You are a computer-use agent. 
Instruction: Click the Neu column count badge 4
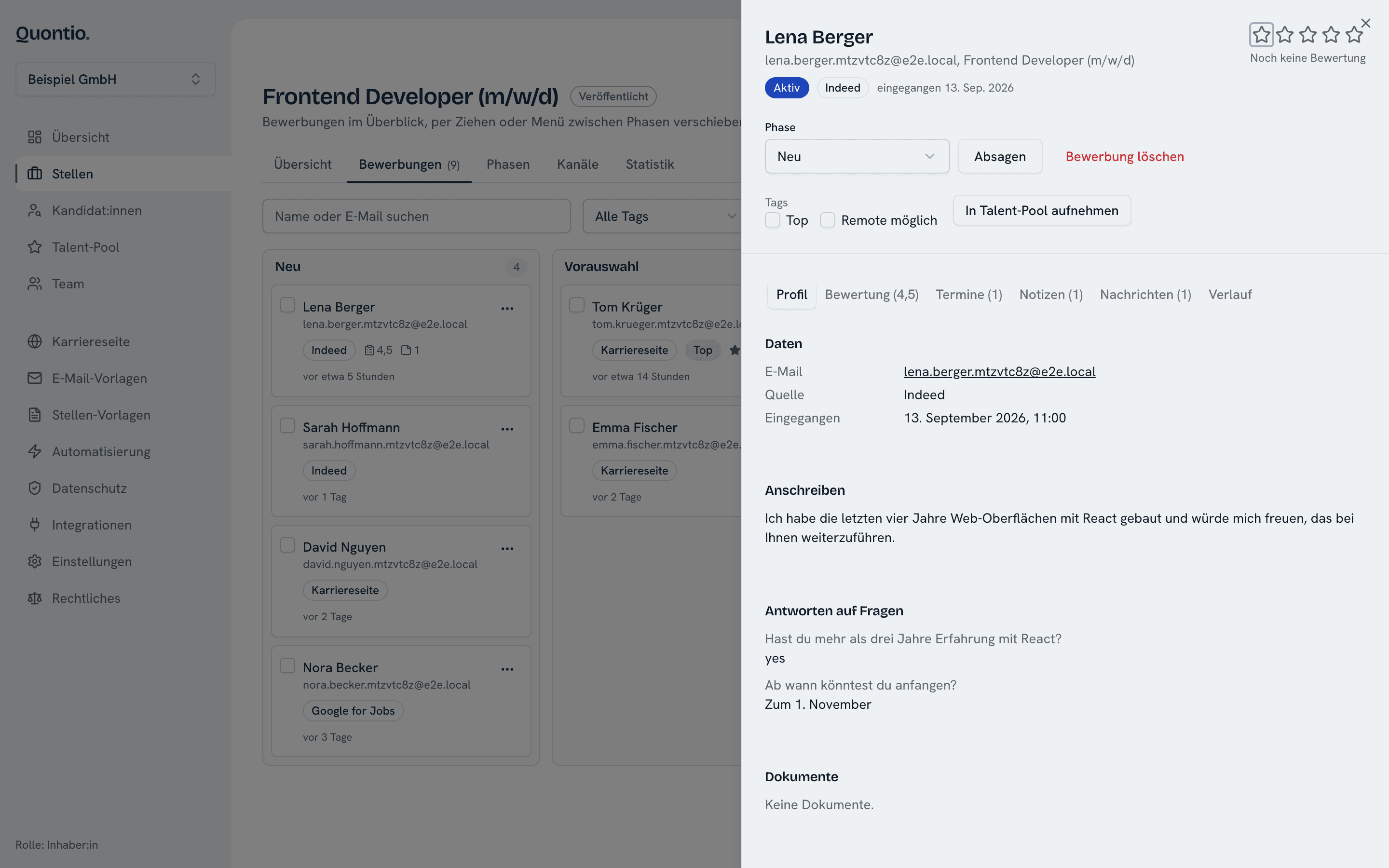pos(516,267)
